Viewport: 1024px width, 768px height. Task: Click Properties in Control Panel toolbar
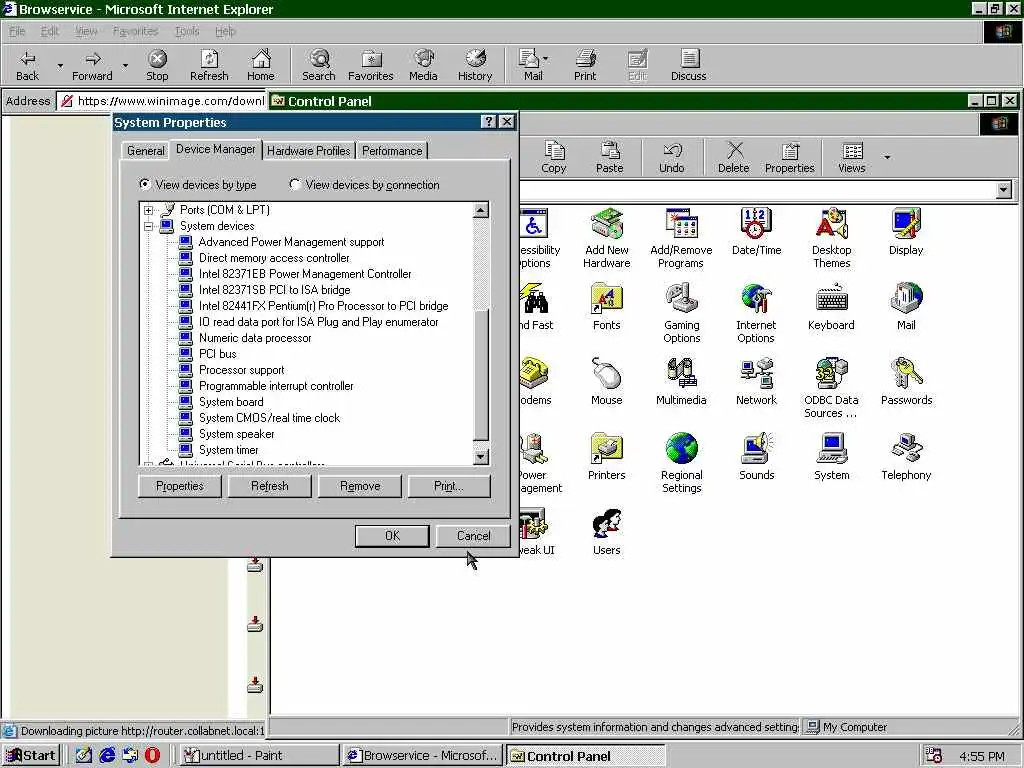[790, 157]
